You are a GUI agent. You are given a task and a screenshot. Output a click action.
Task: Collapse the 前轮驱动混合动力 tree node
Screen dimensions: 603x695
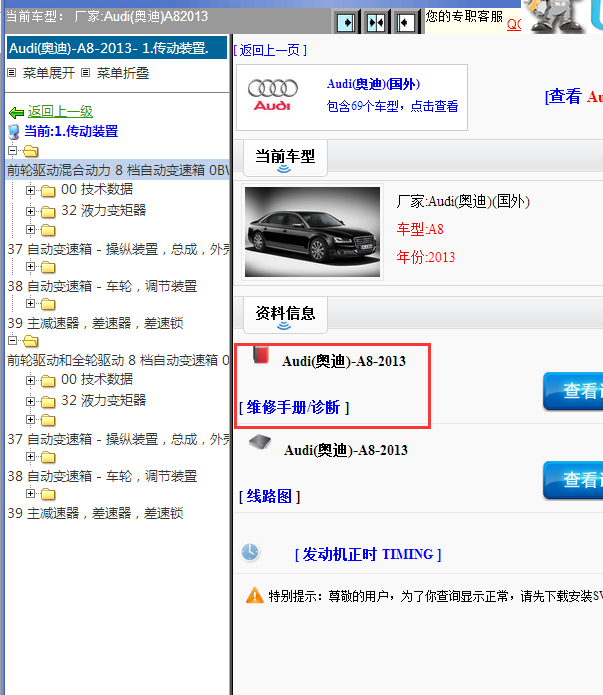click(12, 151)
